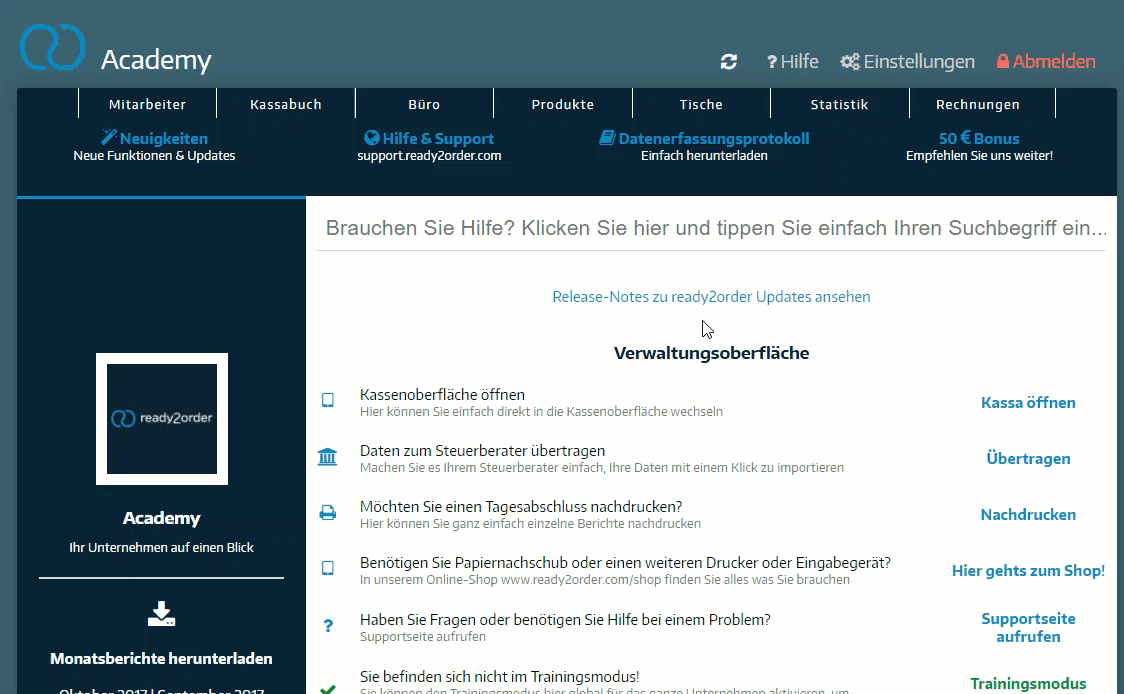This screenshot has width=1124, height=694.
Task: Click text 'Kassenoberfläche öffnen'
Action: click(442, 395)
